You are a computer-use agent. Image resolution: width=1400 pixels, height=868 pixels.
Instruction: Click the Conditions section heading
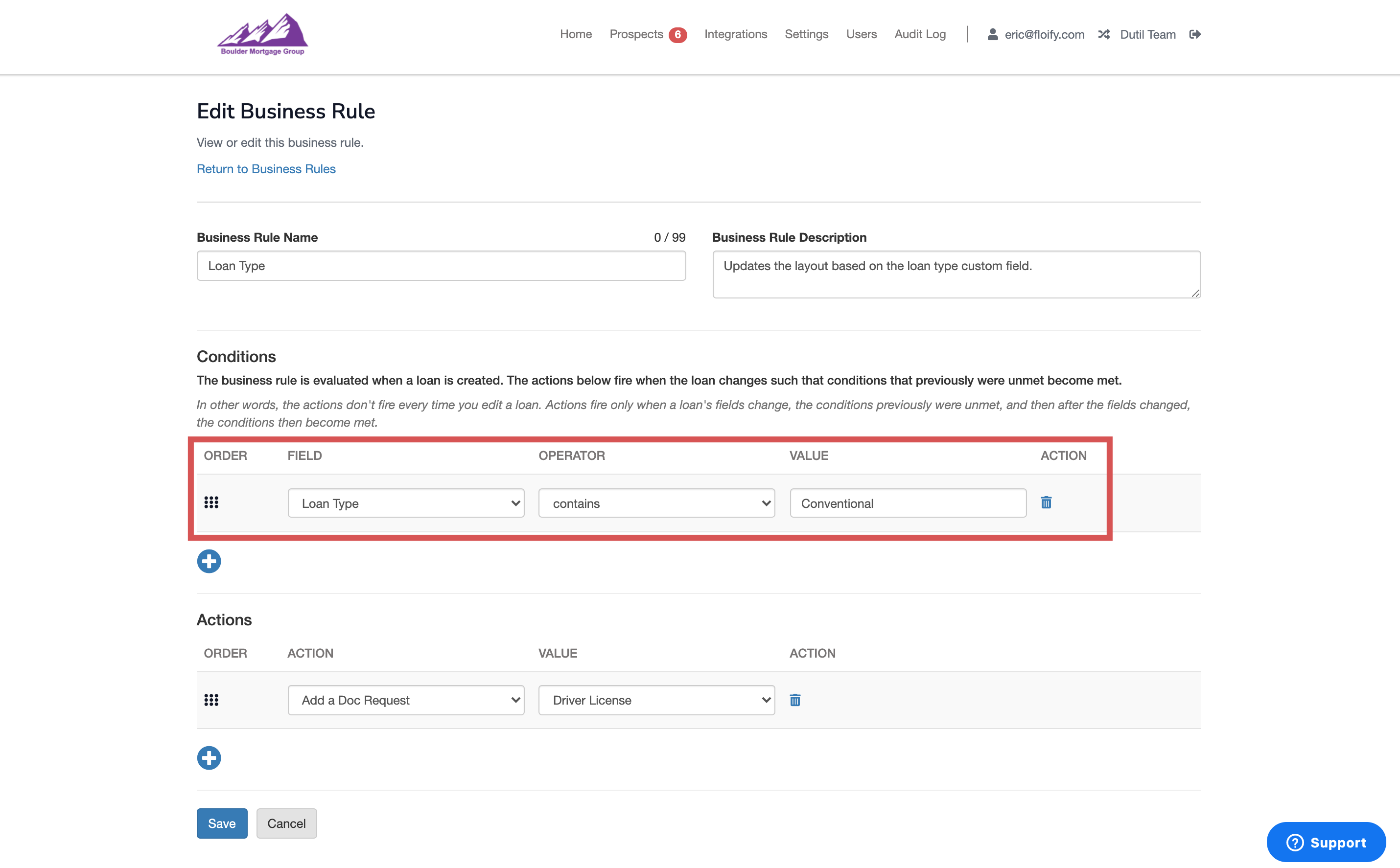pos(236,357)
